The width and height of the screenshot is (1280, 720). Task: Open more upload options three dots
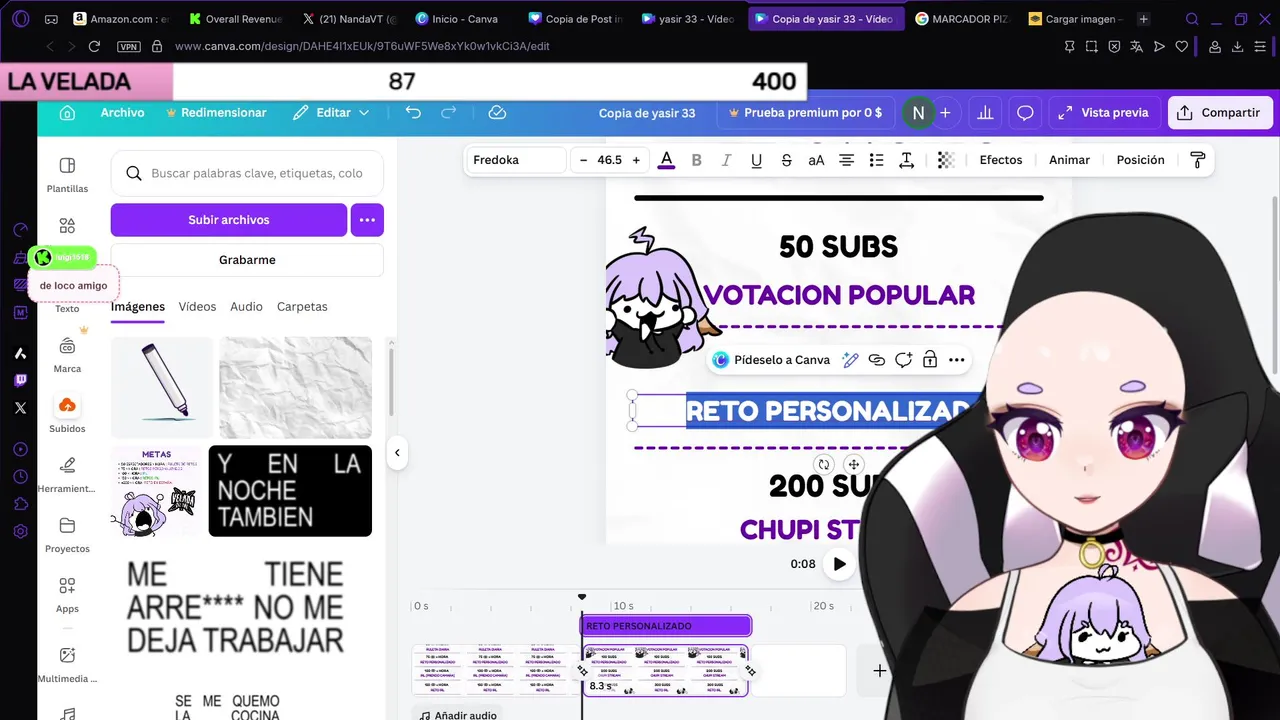[367, 220]
